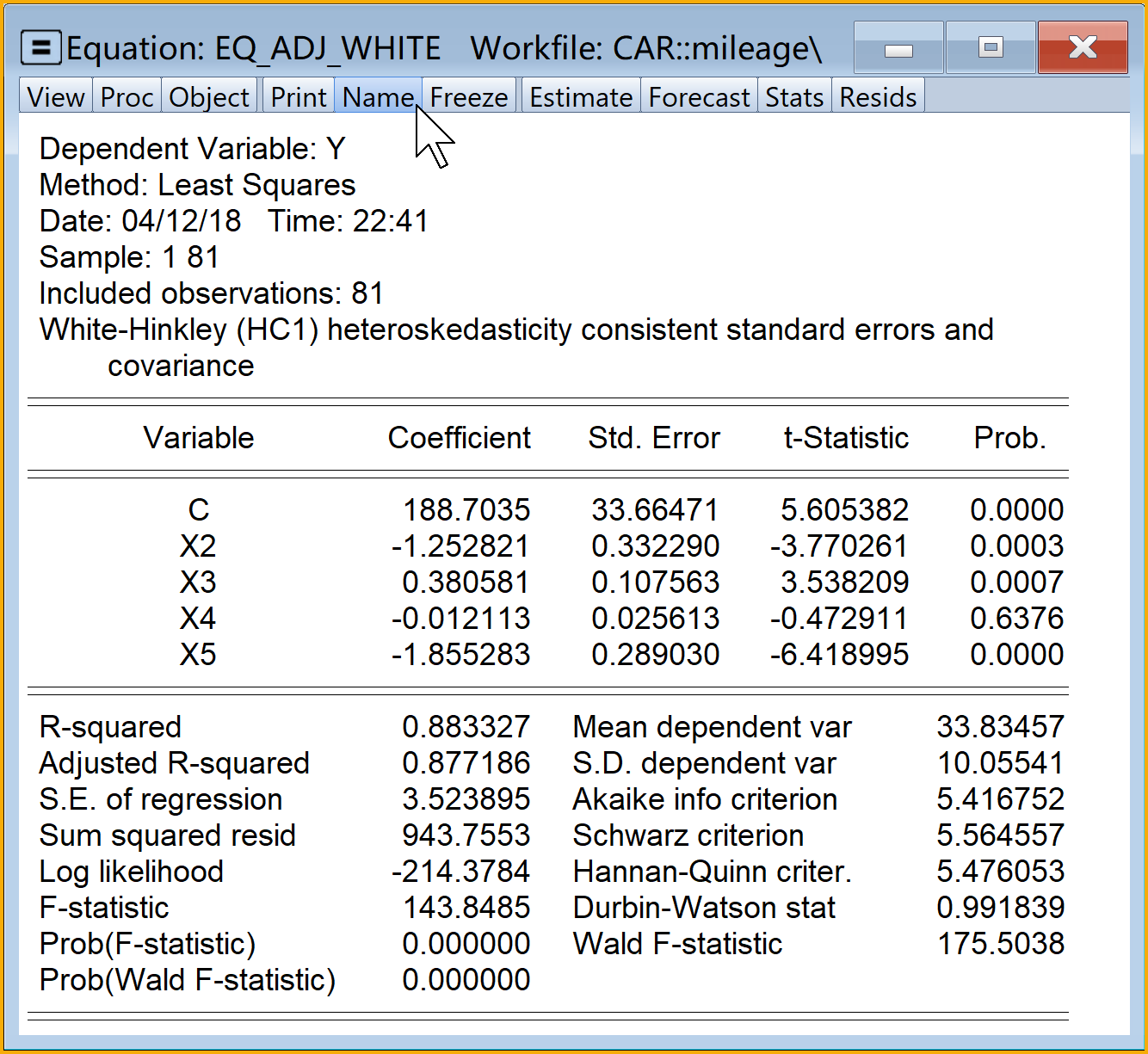The height and width of the screenshot is (1054, 1148).
Task: Open the Proc menu button
Action: 127,97
